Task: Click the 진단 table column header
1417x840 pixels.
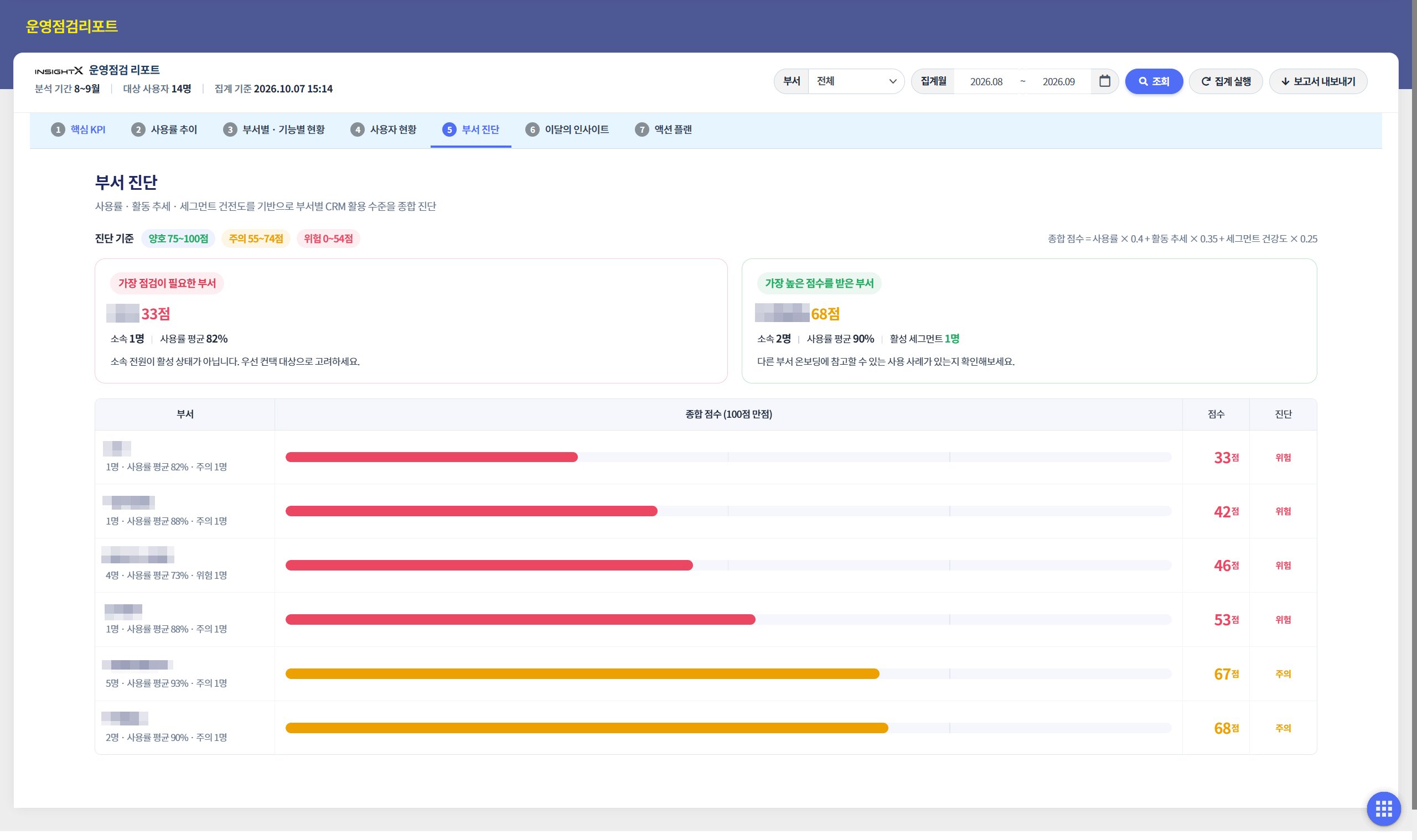Action: click(1283, 414)
